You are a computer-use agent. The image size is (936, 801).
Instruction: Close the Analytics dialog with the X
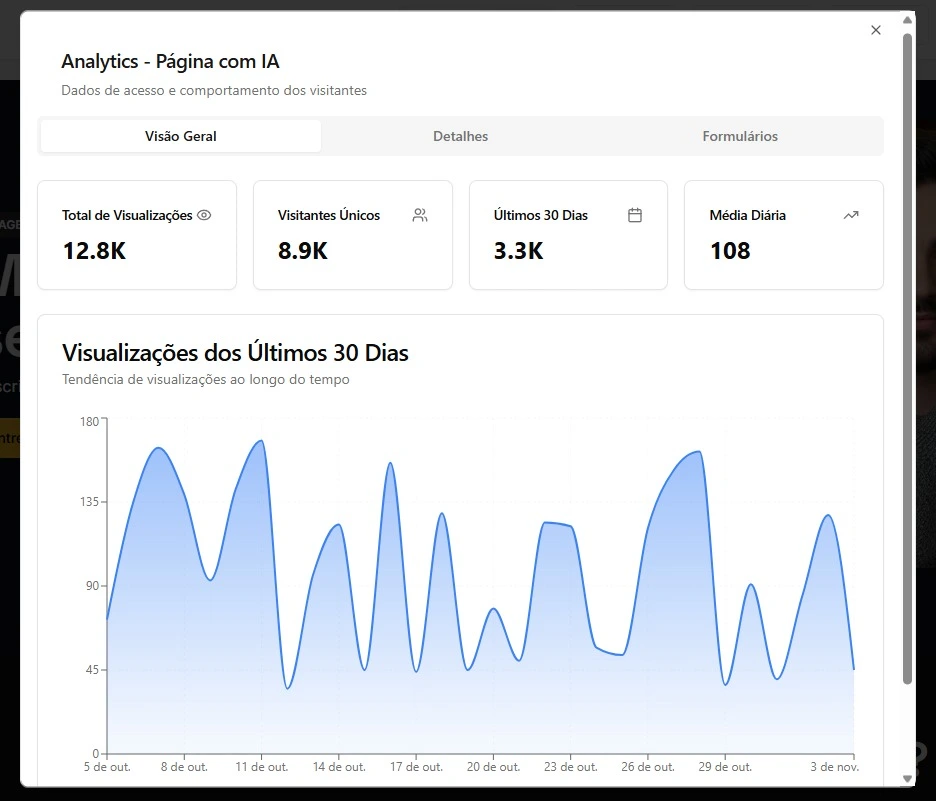coord(876,30)
